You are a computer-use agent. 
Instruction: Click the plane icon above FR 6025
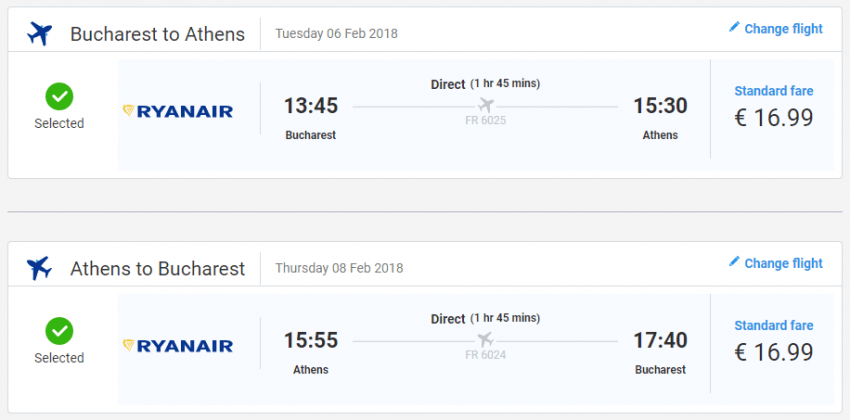(487, 105)
